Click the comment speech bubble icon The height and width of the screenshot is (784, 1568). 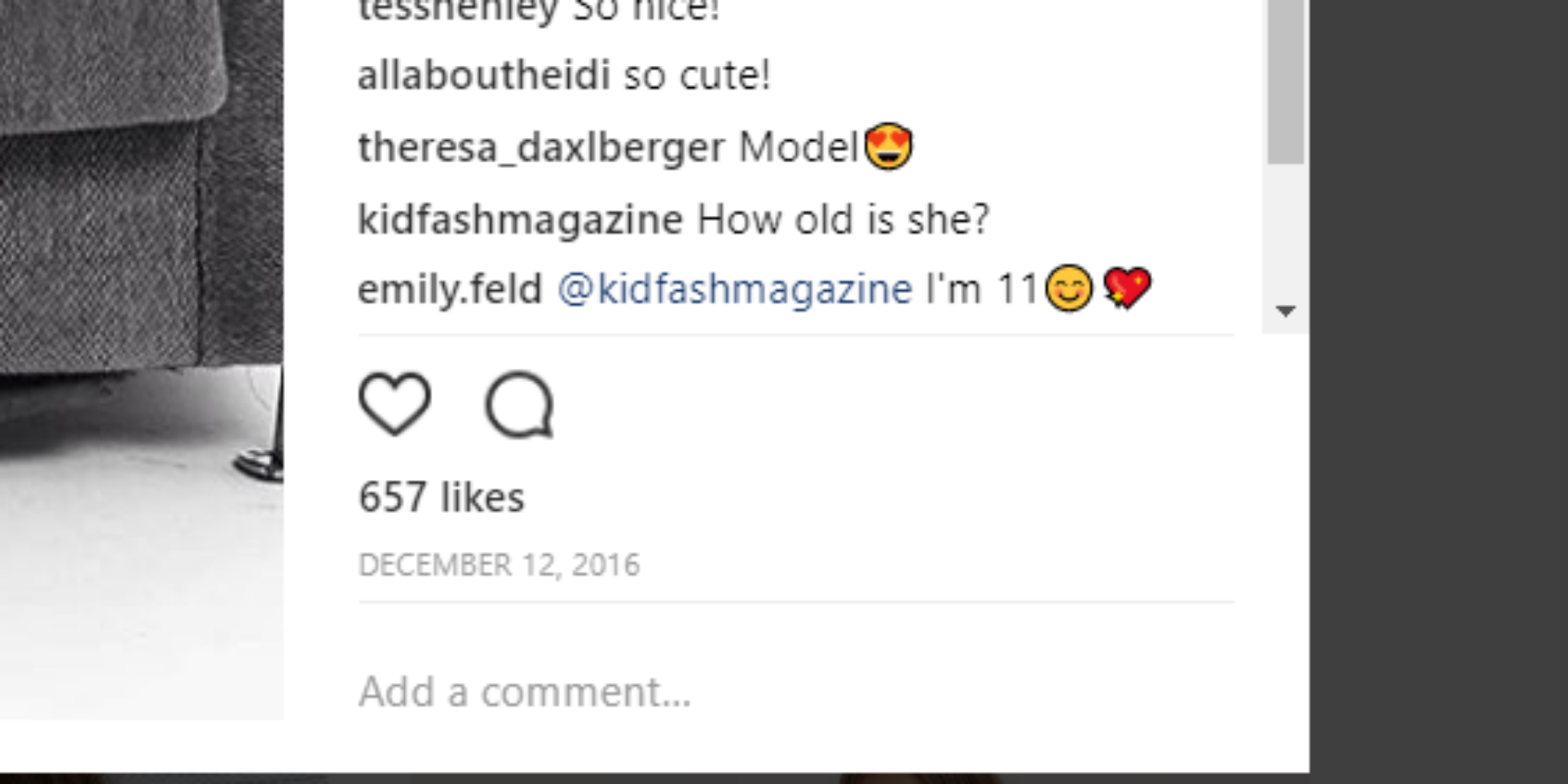[519, 403]
